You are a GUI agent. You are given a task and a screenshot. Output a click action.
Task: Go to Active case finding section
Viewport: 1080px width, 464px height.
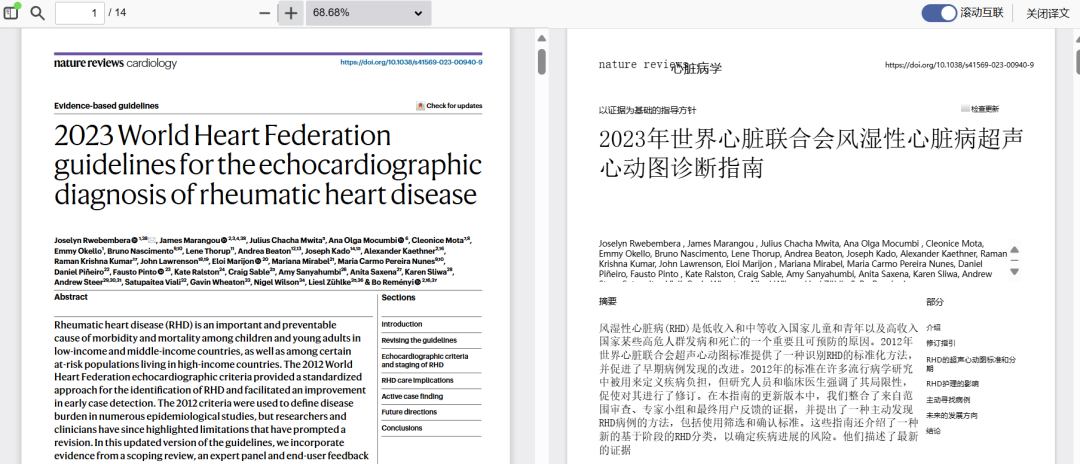click(411, 397)
